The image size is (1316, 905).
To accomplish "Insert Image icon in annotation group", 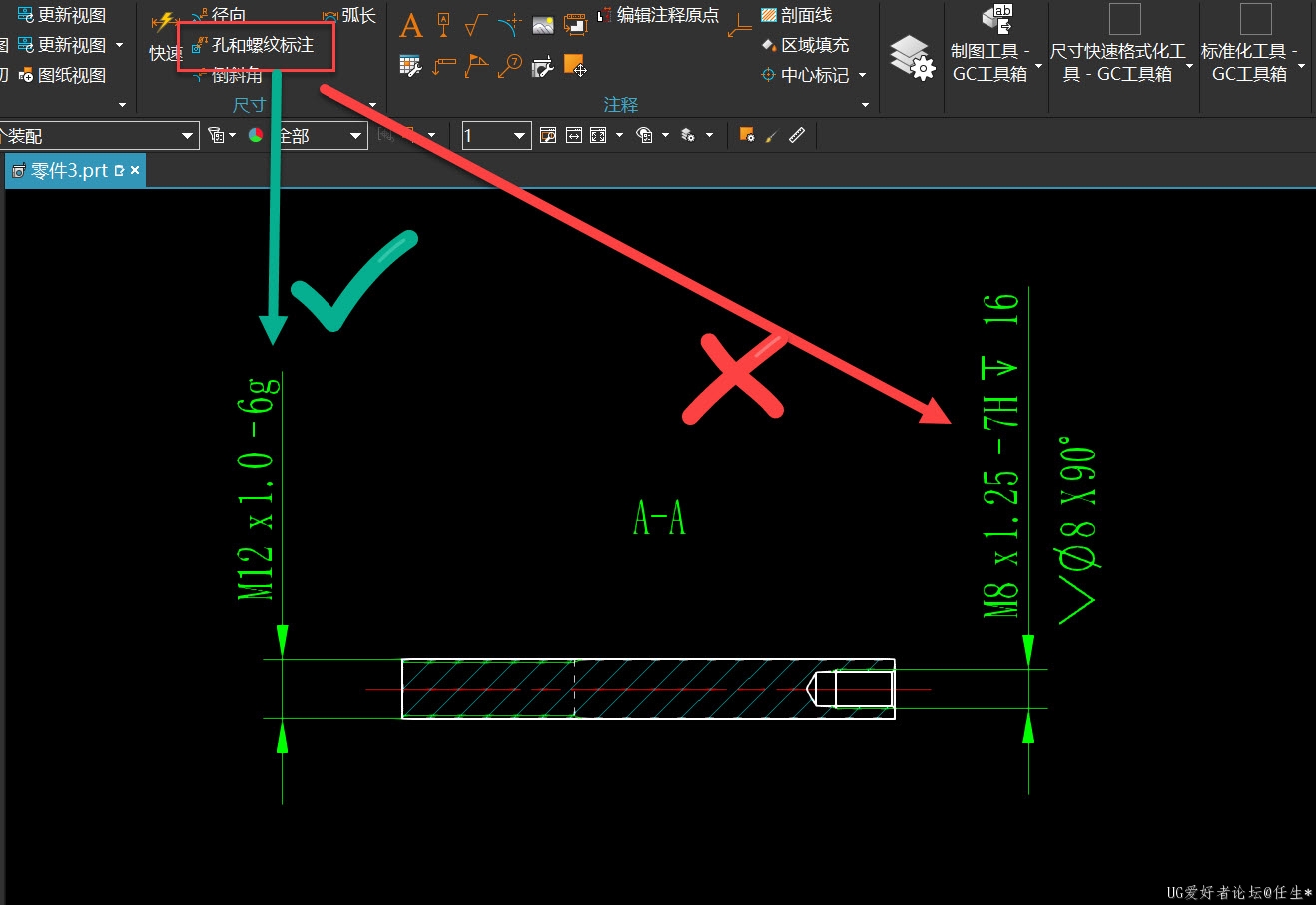I will 542,25.
